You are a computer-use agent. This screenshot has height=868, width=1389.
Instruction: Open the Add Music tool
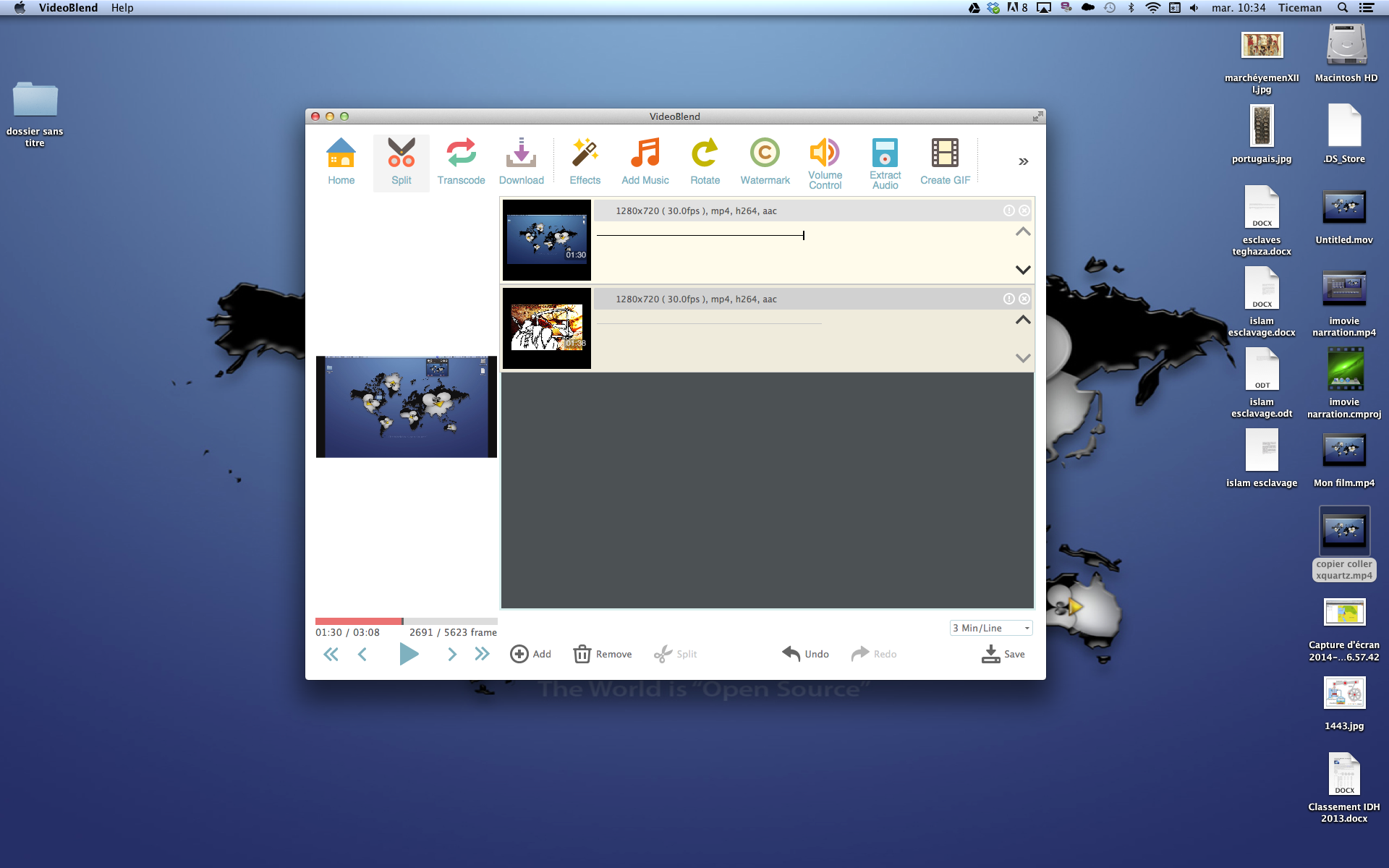click(x=645, y=162)
